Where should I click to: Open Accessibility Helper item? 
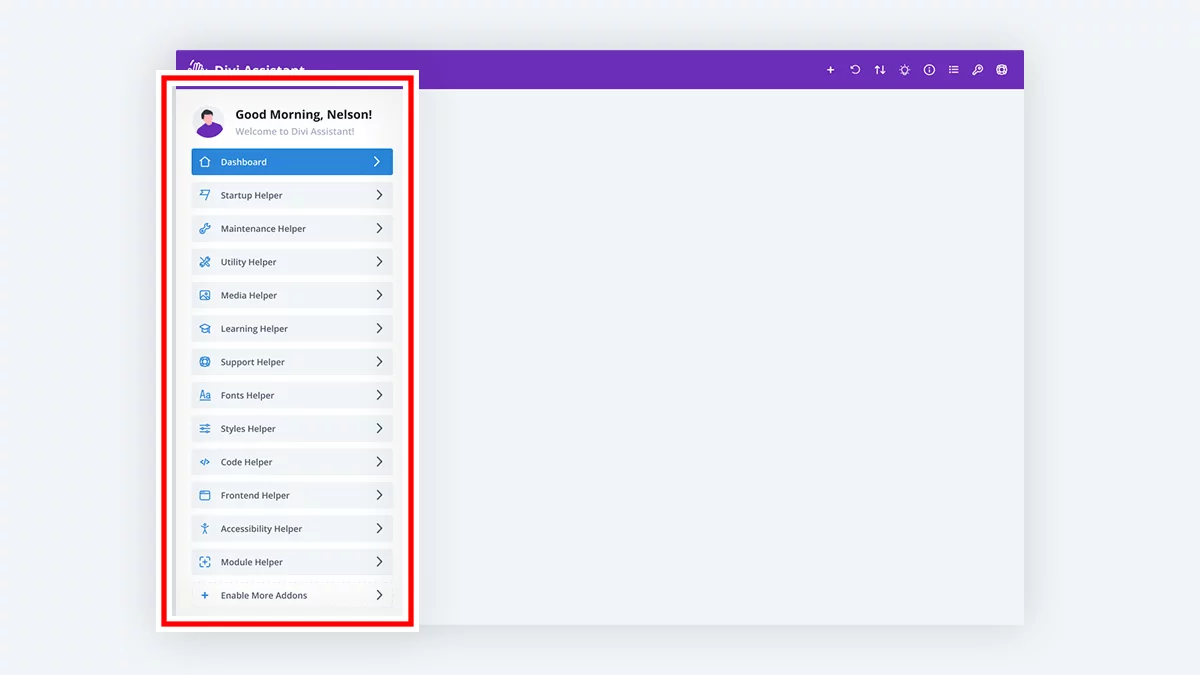tap(292, 528)
